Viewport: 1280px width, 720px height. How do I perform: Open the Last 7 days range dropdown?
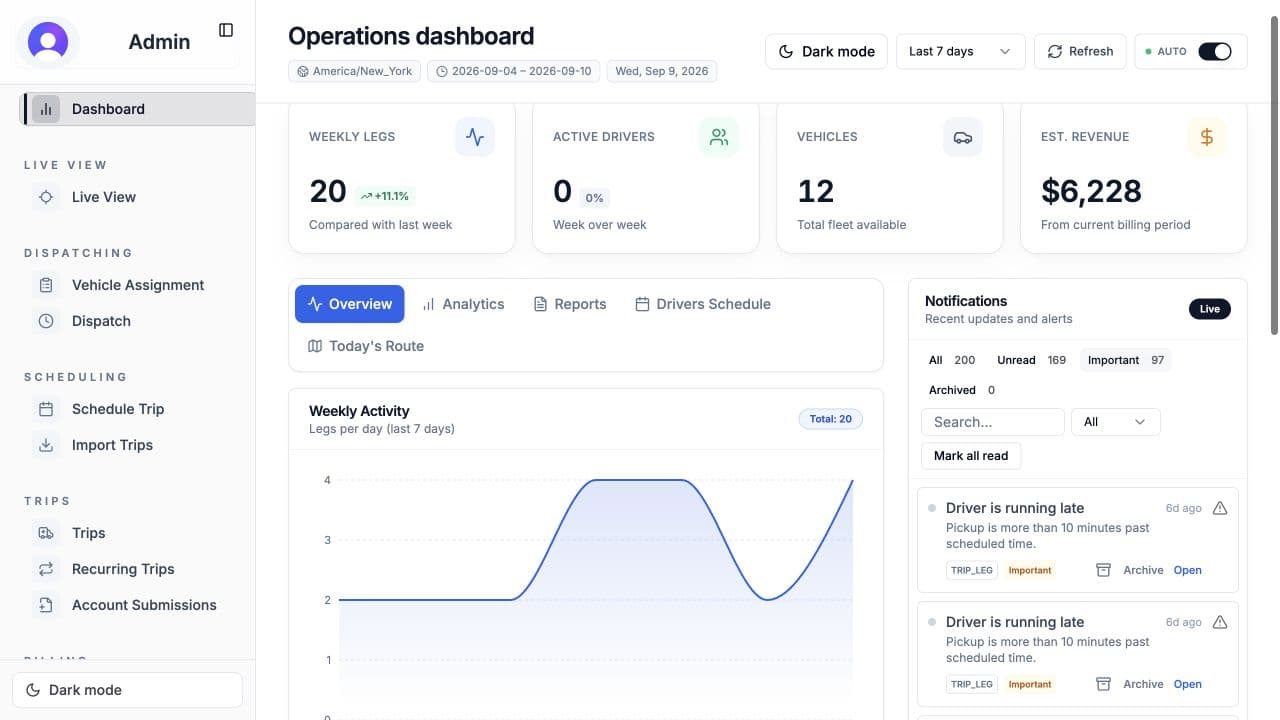[x=961, y=51]
